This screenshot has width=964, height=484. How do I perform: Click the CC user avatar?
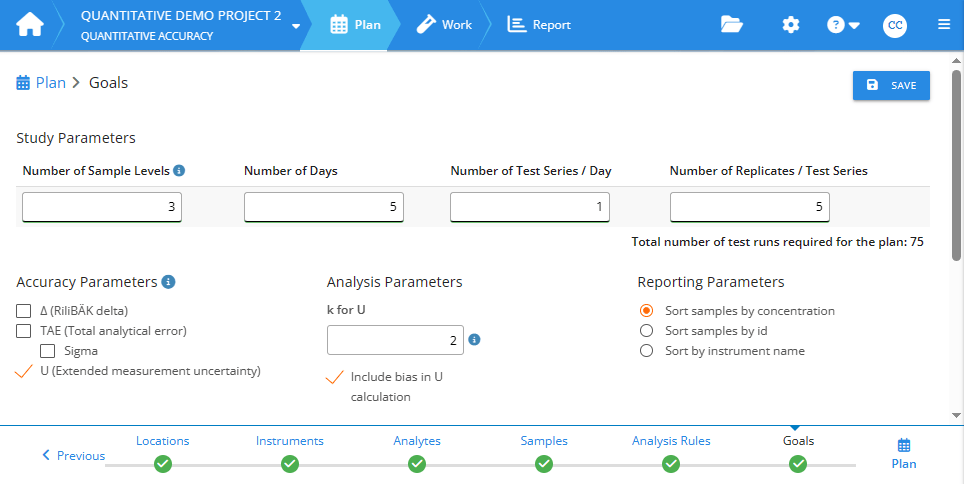pos(894,26)
